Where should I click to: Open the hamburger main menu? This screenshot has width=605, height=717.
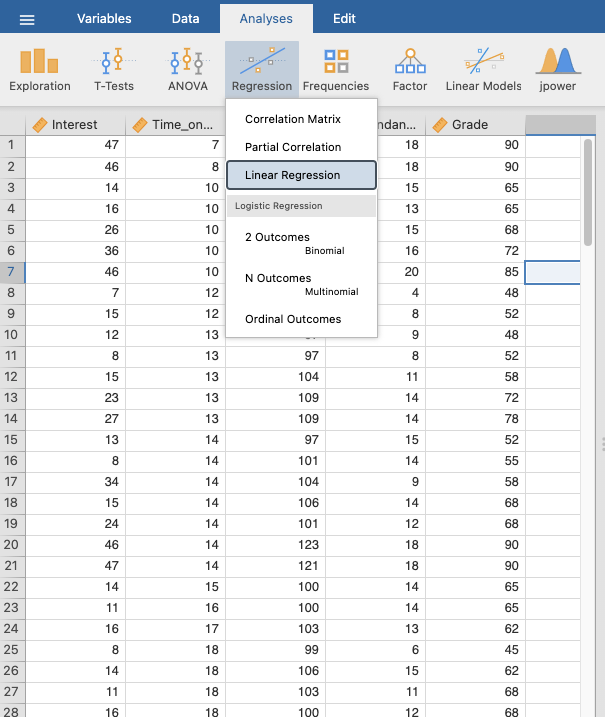28,19
